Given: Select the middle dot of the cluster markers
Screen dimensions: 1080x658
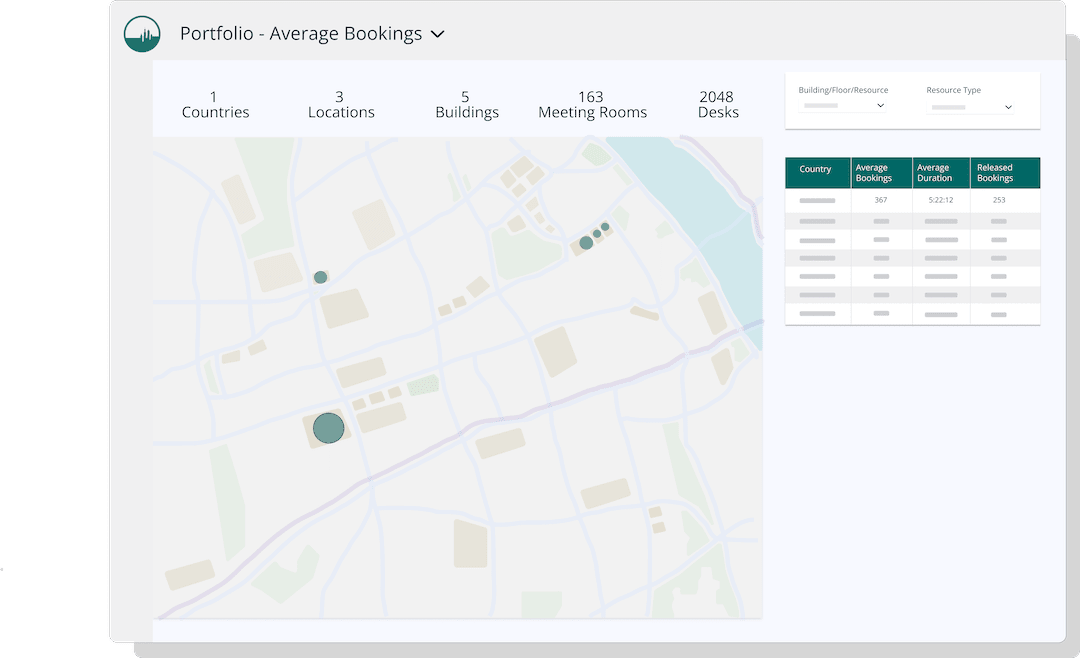Looking at the screenshot, I should click(597, 234).
